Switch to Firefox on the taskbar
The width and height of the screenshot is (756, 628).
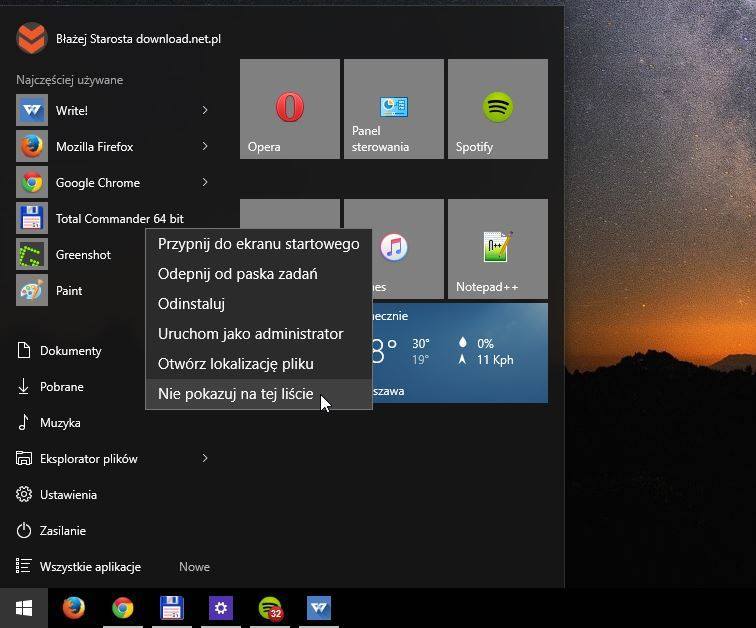74,608
